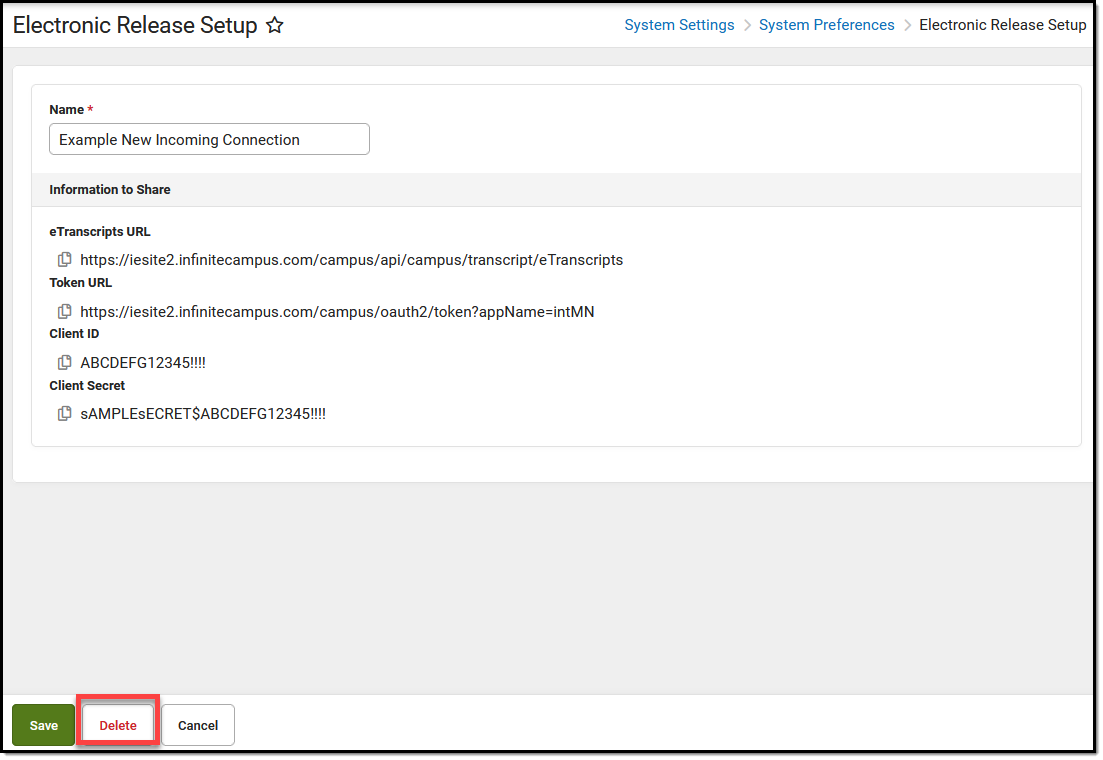Click the Token URL address text
This screenshot has height=760, width=1103.
click(337, 312)
